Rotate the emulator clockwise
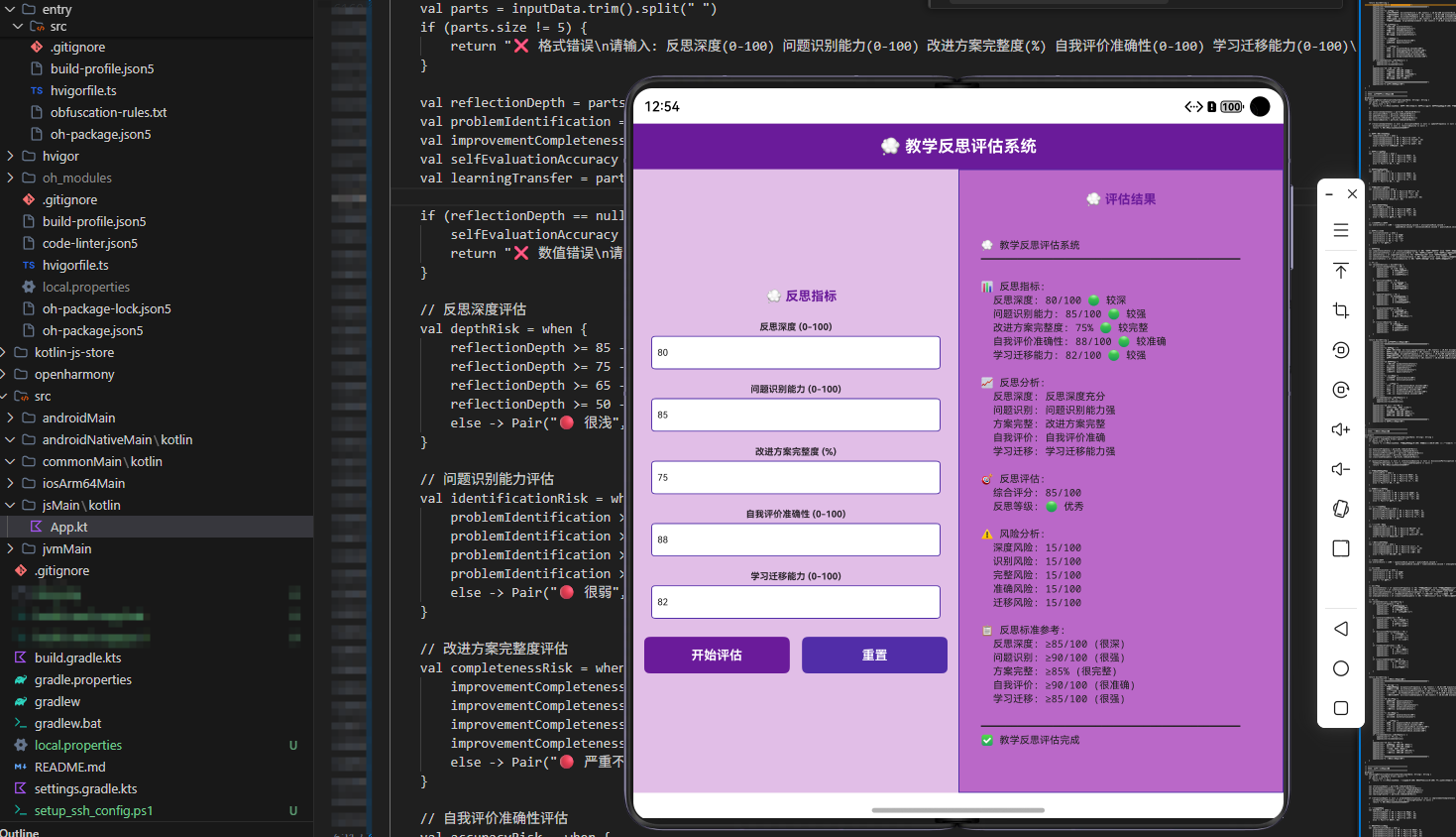This screenshot has height=837, width=1456. (1340, 389)
